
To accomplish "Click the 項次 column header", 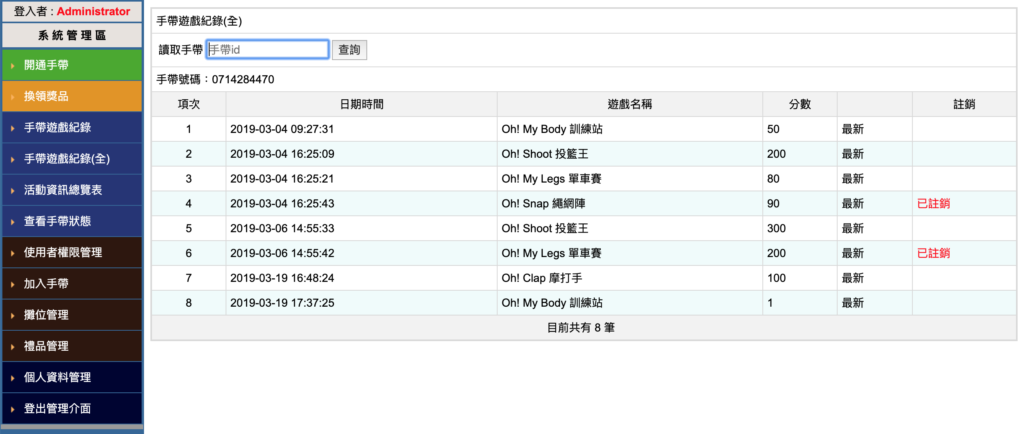I will [189, 104].
